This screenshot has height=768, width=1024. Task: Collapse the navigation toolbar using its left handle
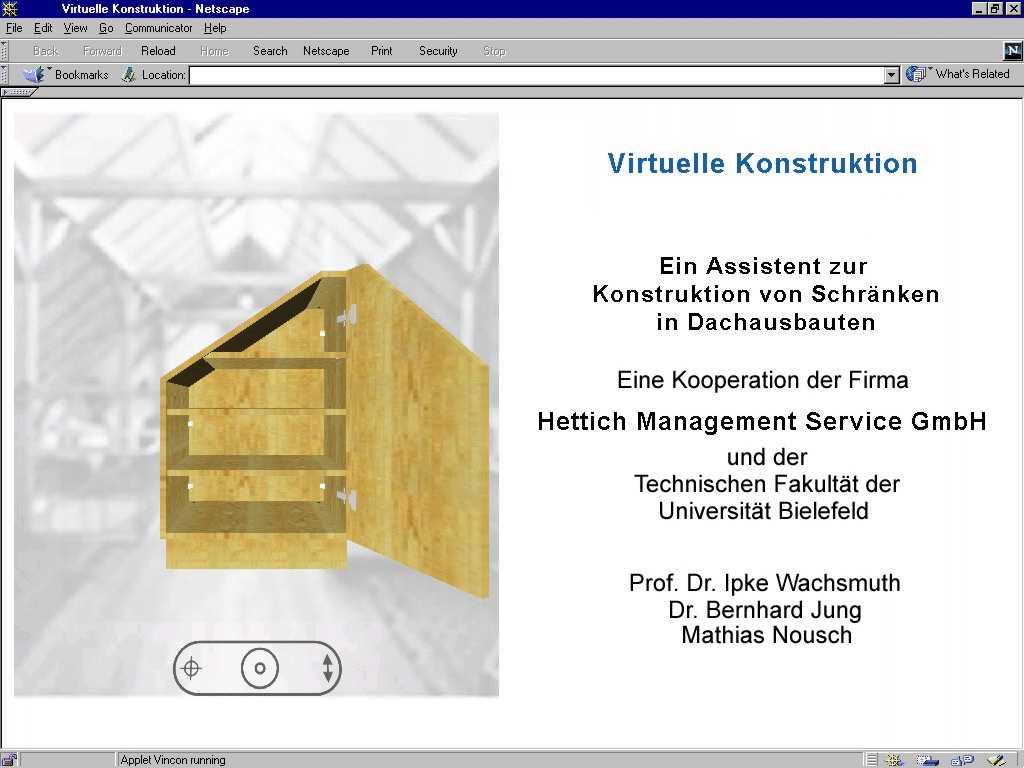tap(4, 51)
